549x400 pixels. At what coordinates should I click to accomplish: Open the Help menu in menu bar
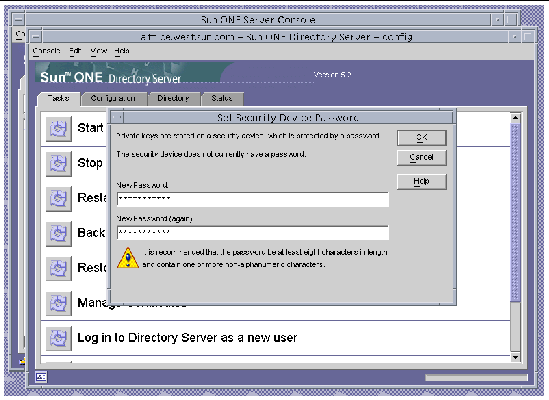pos(122,51)
